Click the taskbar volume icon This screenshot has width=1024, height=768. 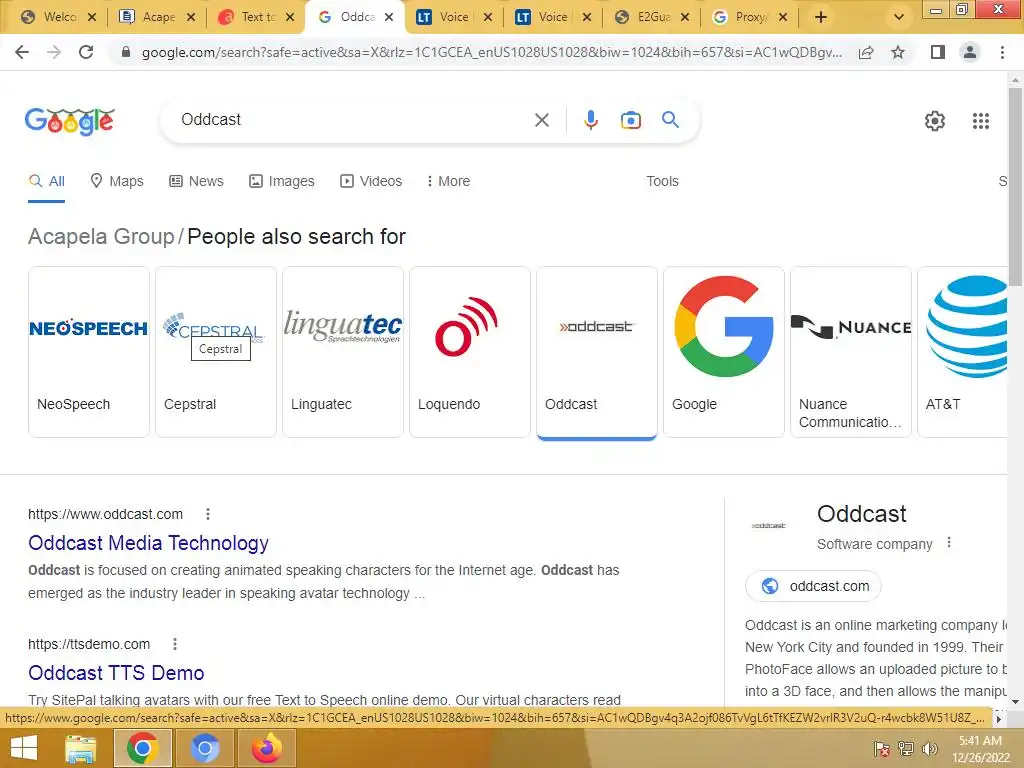point(929,748)
